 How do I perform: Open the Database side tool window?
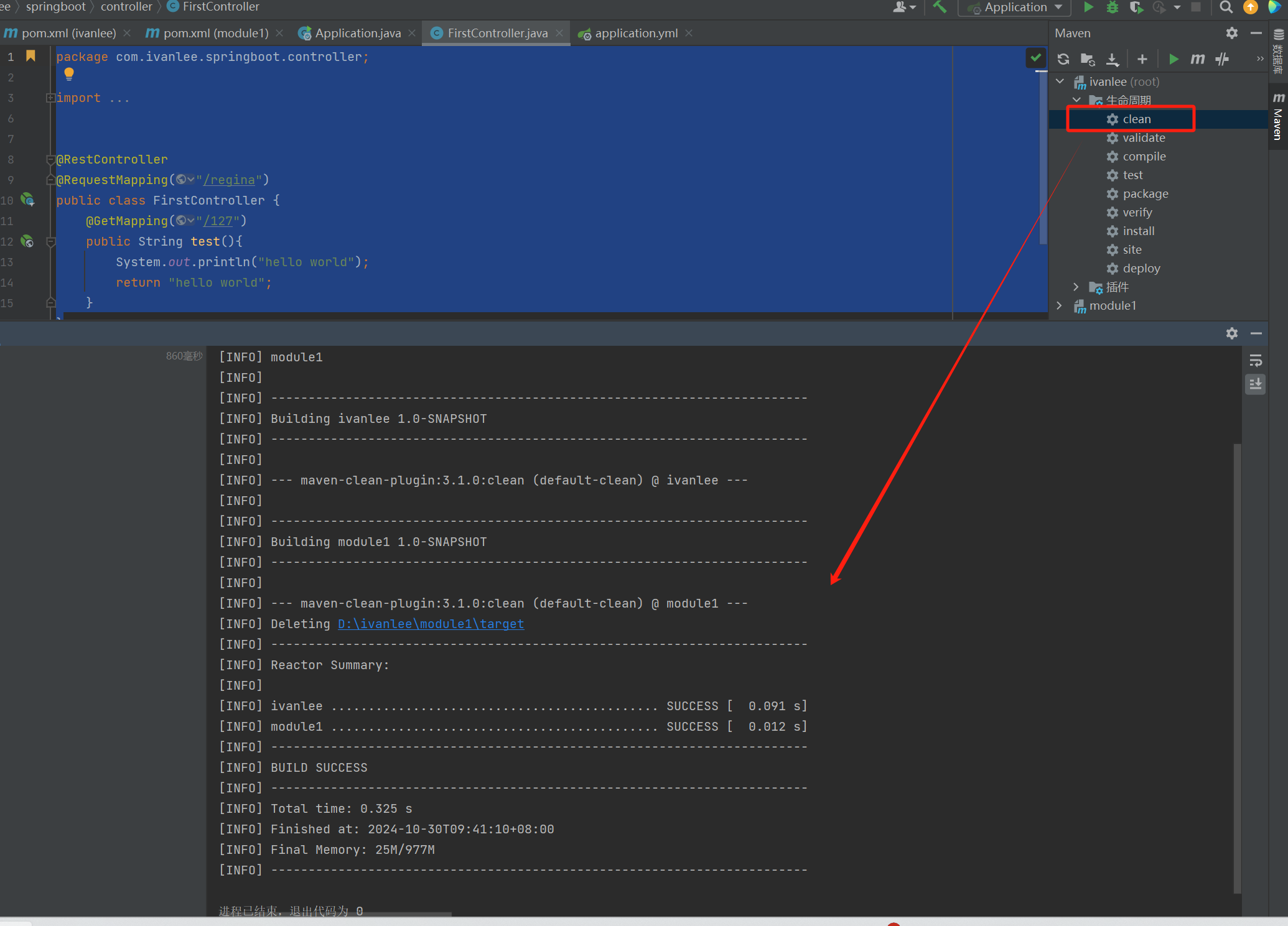pyautogui.click(x=1279, y=52)
